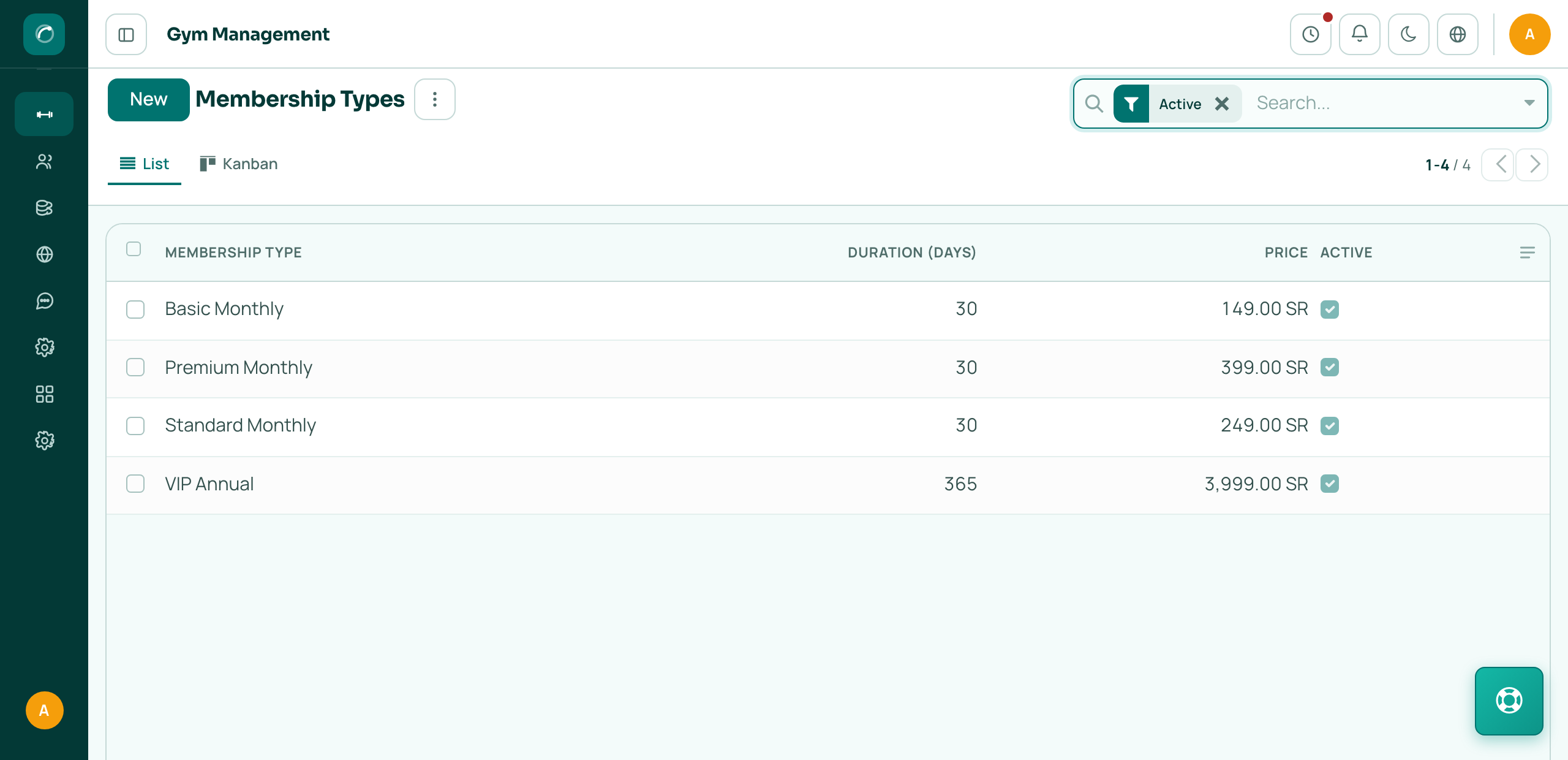
Task: Toggle the select-all header checkbox
Action: 134,249
